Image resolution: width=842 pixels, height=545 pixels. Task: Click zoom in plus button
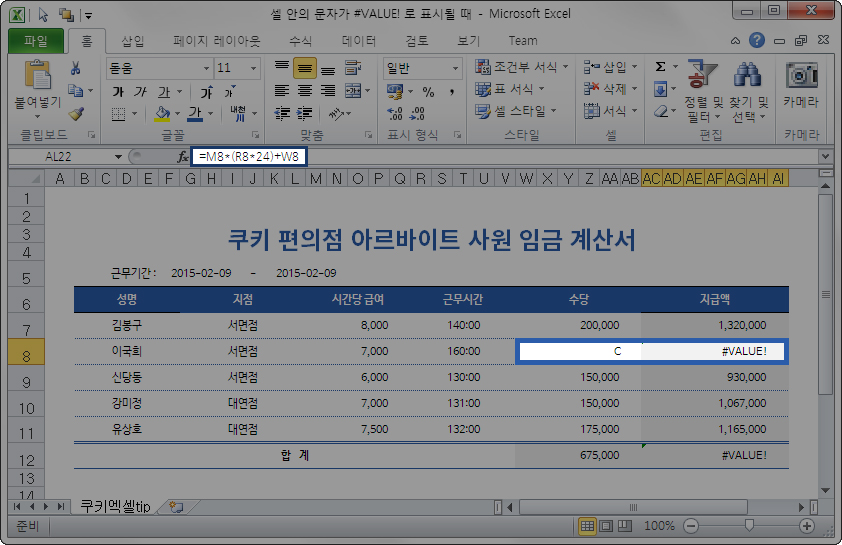click(x=807, y=526)
